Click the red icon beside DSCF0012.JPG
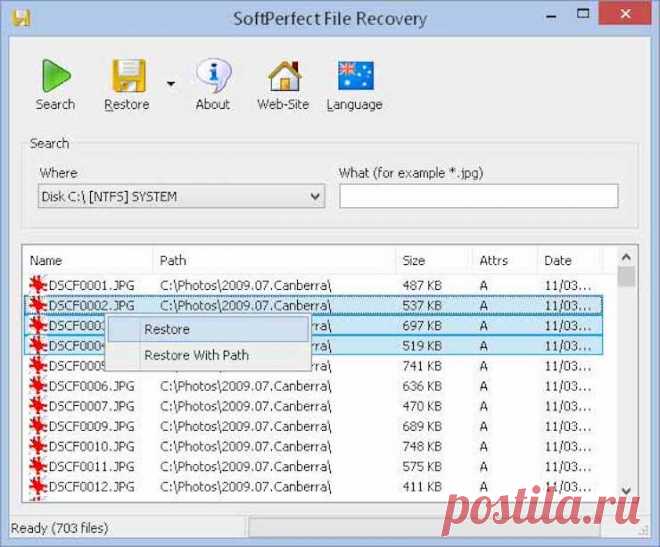Screen dimensions: 660x547 click(38, 486)
